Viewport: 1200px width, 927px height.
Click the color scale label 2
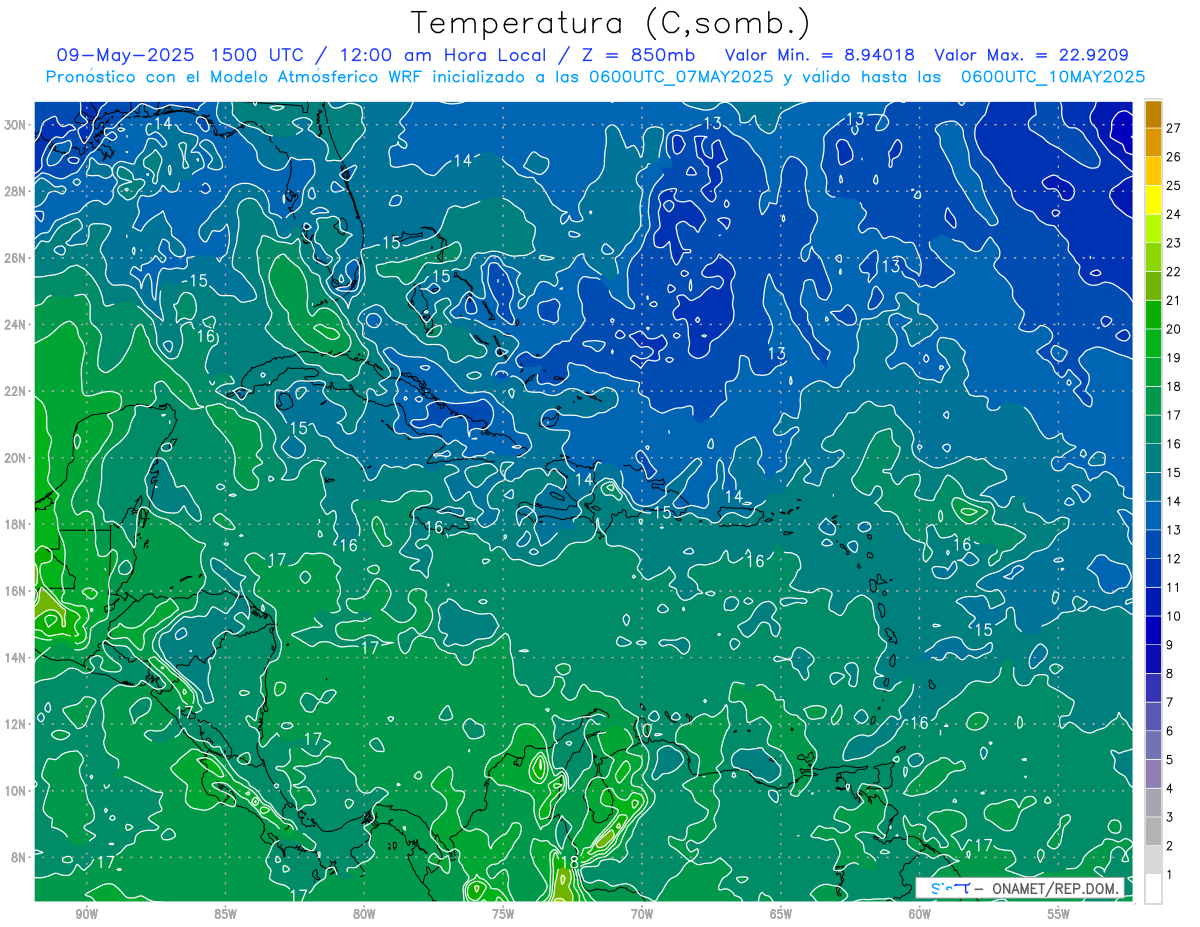pos(1170,846)
